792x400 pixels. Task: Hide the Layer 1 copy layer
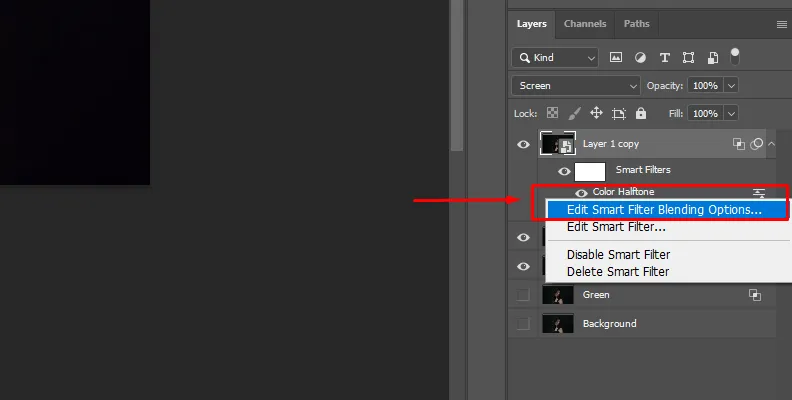(523, 144)
